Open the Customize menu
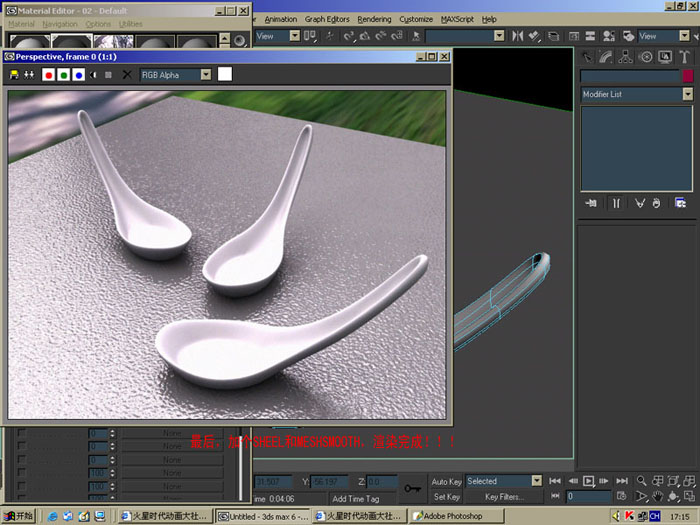 [x=416, y=19]
